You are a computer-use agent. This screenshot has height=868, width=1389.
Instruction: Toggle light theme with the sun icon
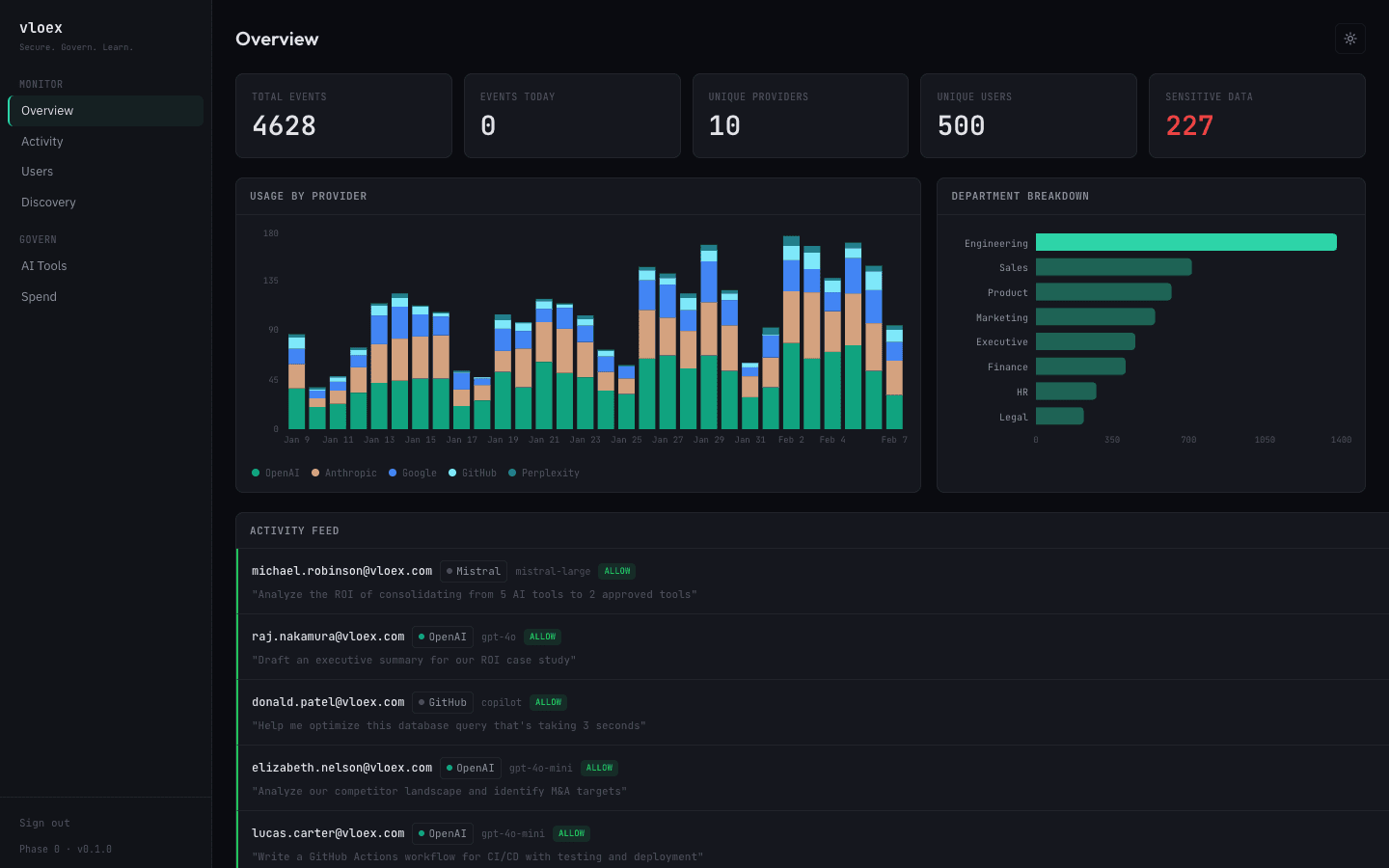click(1349, 39)
